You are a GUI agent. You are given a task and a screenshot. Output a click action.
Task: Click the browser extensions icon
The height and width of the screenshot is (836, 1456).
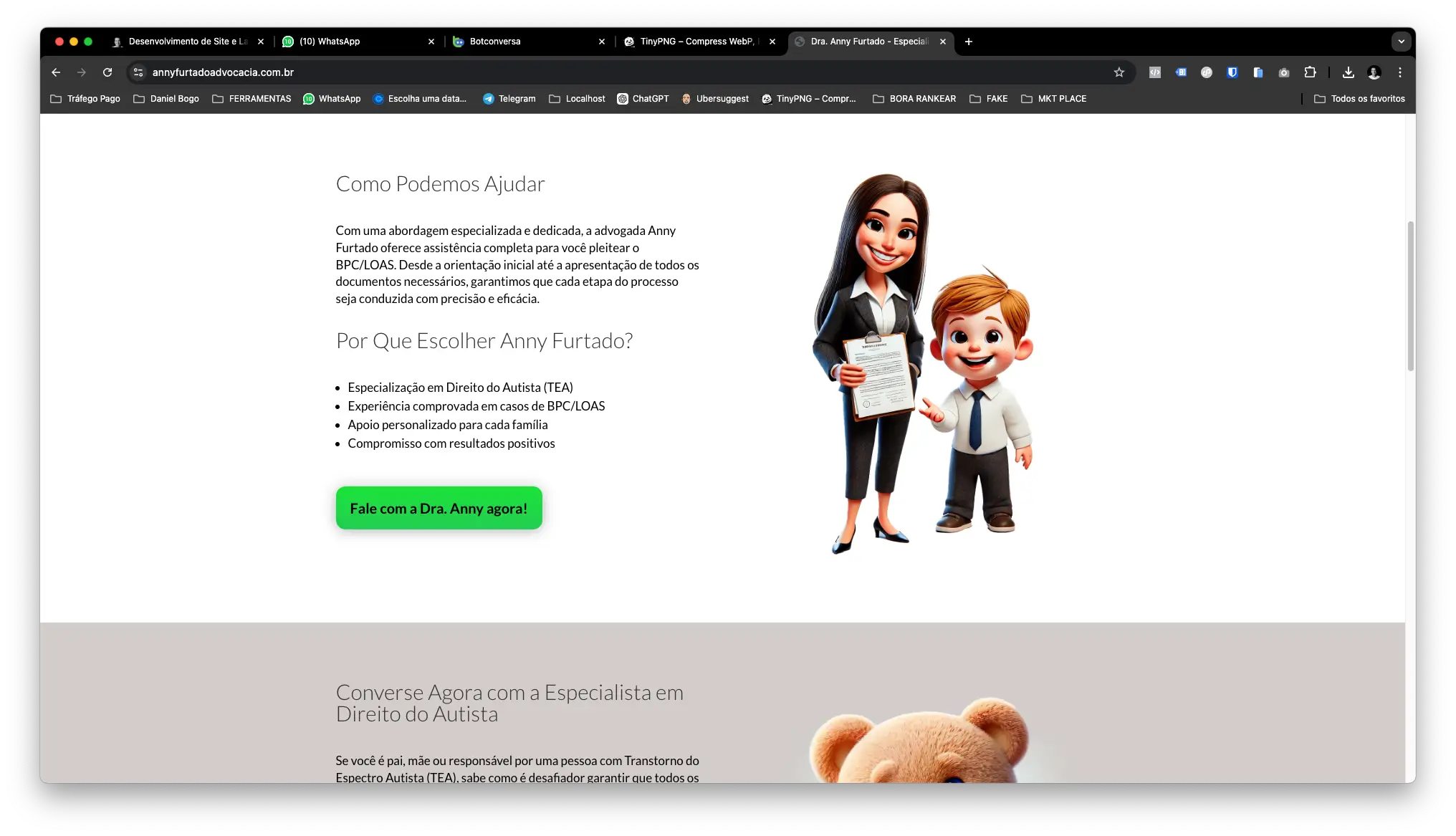(x=1311, y=72)
